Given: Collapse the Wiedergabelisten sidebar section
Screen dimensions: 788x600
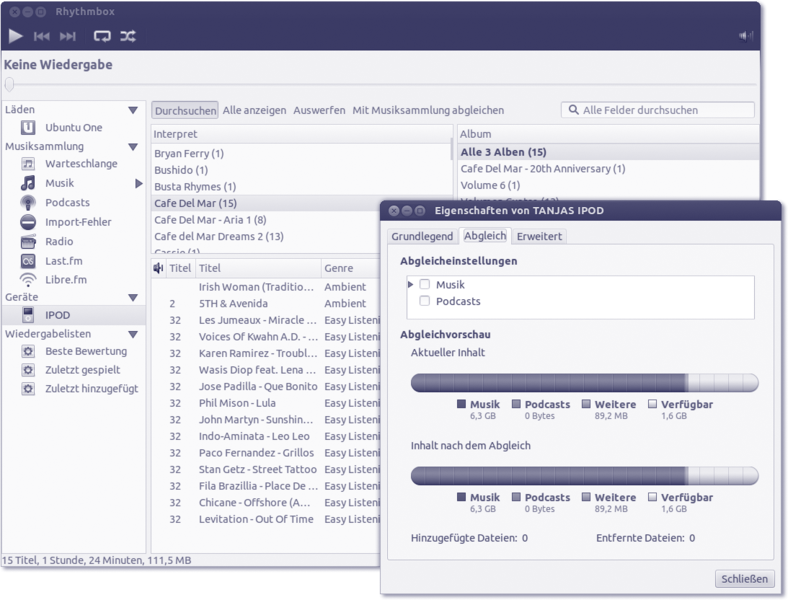Looking at the screenshot, I should 133,334.
